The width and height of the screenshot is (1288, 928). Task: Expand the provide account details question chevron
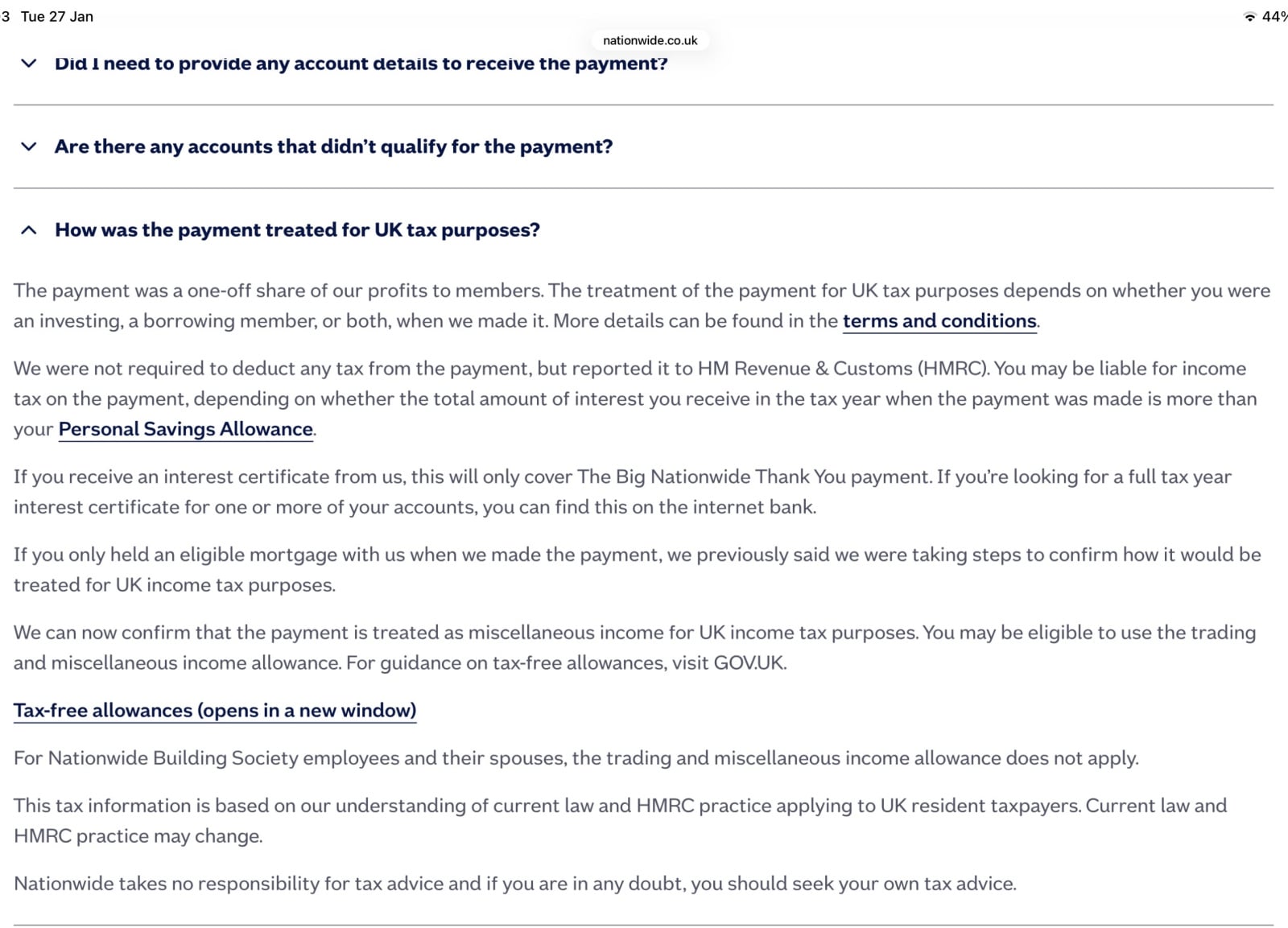pos(29,63)
